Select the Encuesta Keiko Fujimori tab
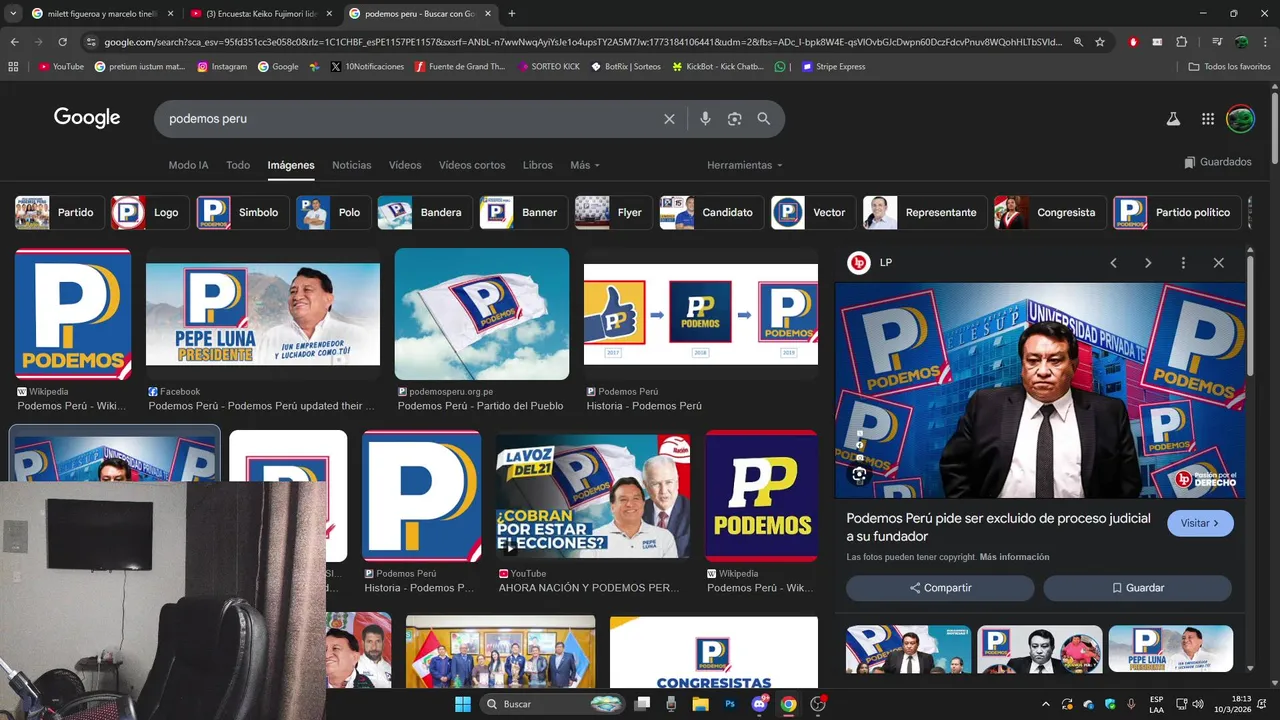 261,14
